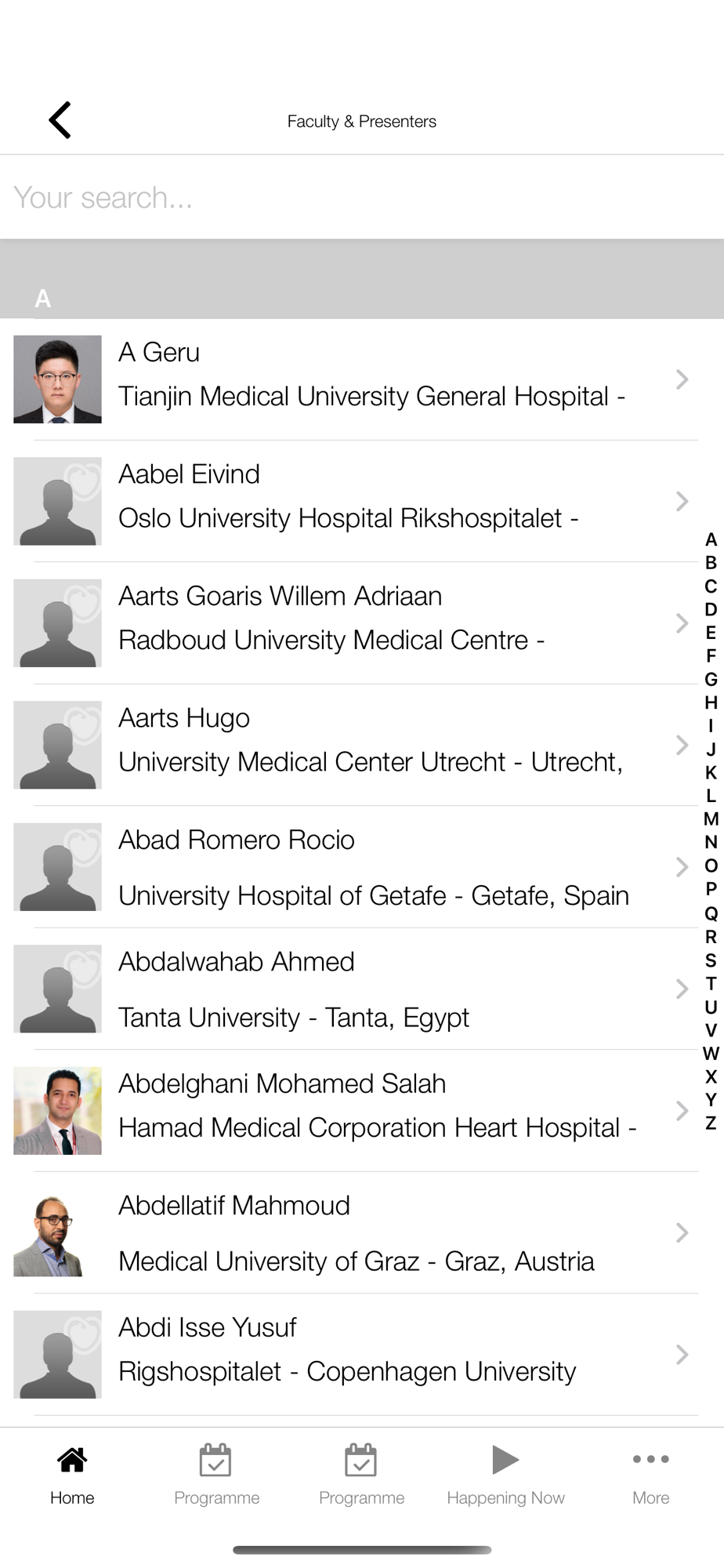The height and width of the screenshot is (1568, 724).
Task: Jump to letter B in index
Action: point(711,563)
